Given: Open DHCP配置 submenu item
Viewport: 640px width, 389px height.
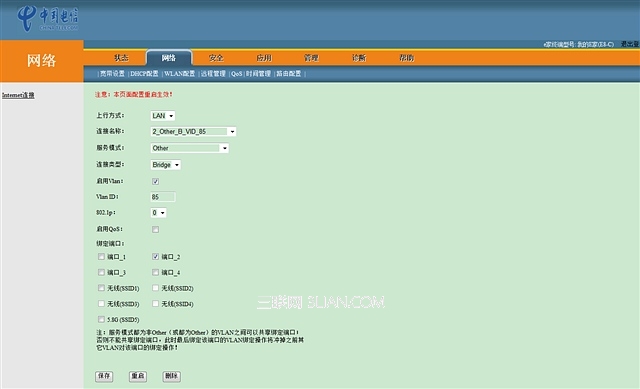Looking at the screenshot, I should (x=144, y=73).
